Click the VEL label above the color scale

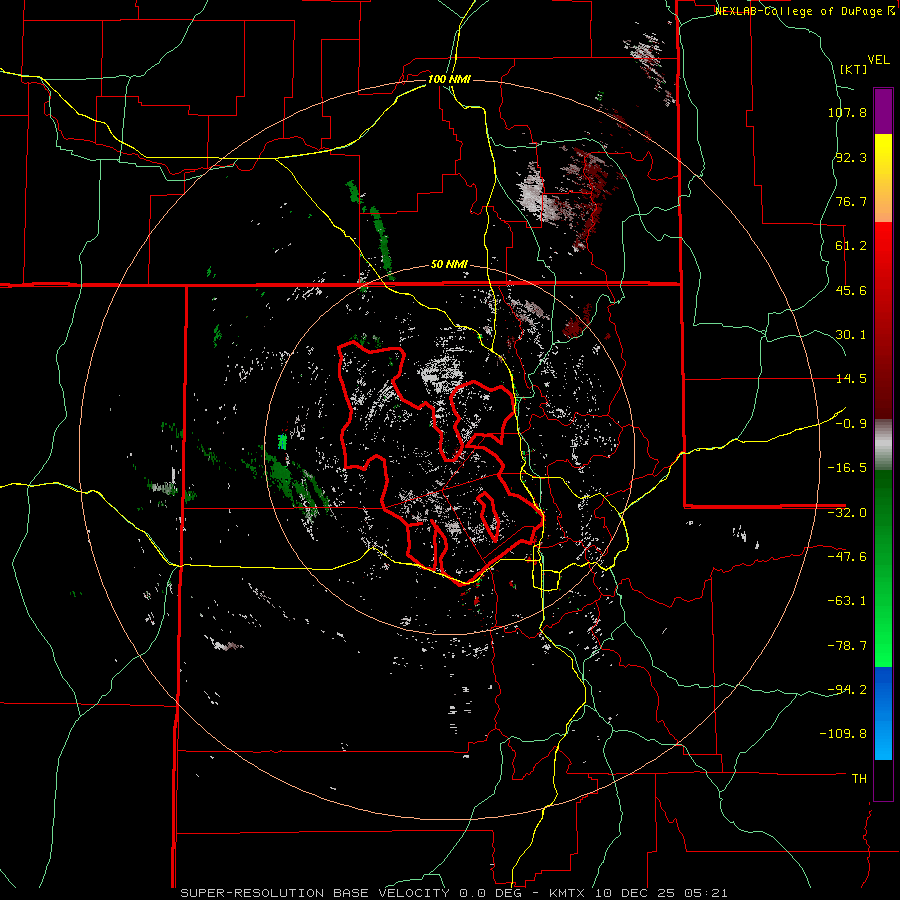[878, 60]
